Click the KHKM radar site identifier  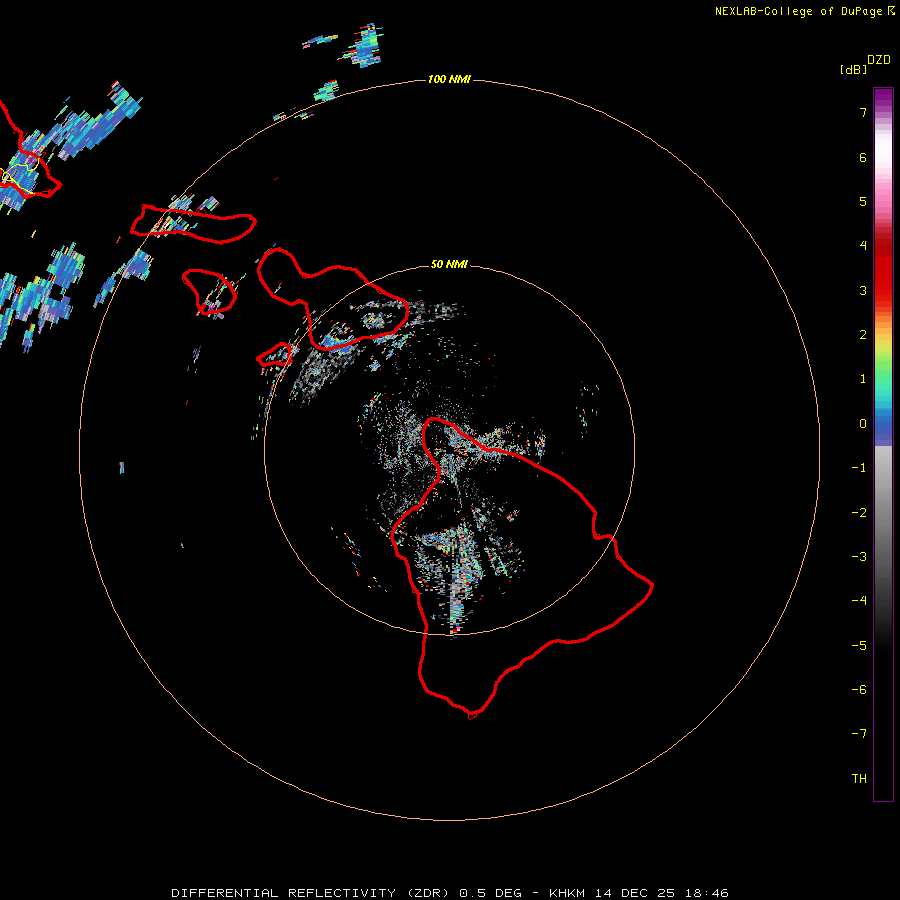[567, 893]
